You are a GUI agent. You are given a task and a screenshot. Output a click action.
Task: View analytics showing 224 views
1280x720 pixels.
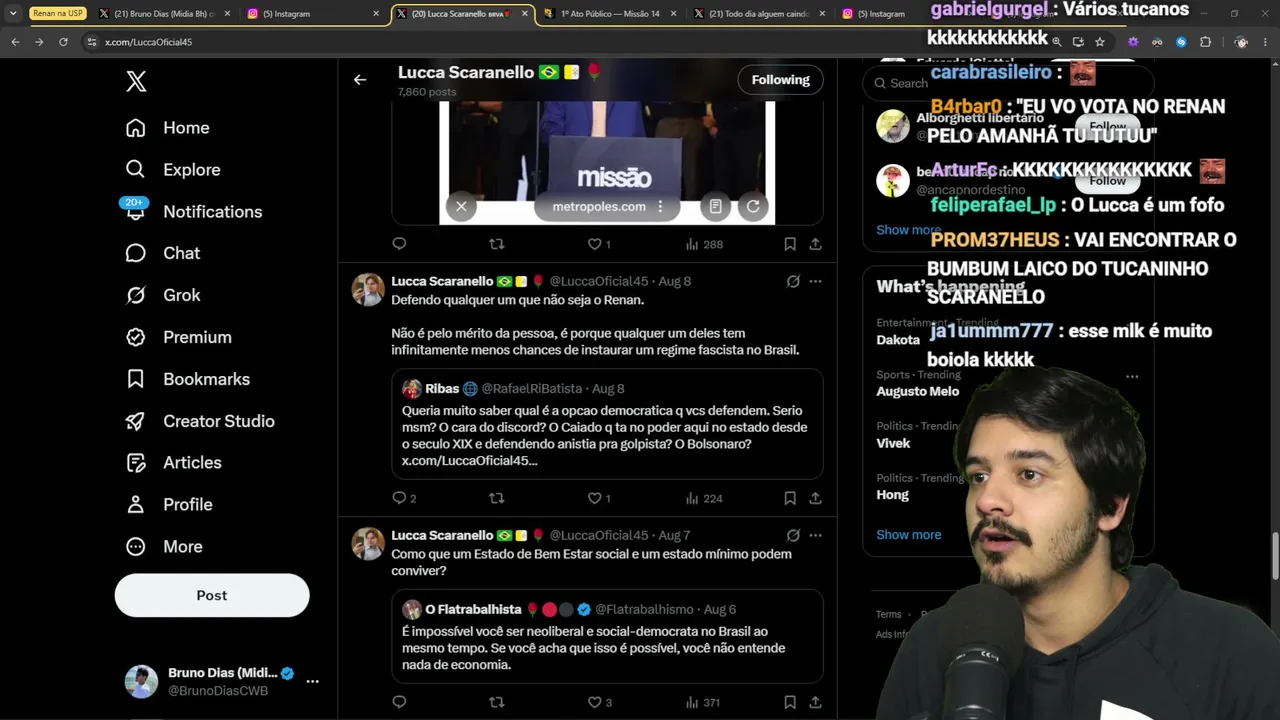704,498
